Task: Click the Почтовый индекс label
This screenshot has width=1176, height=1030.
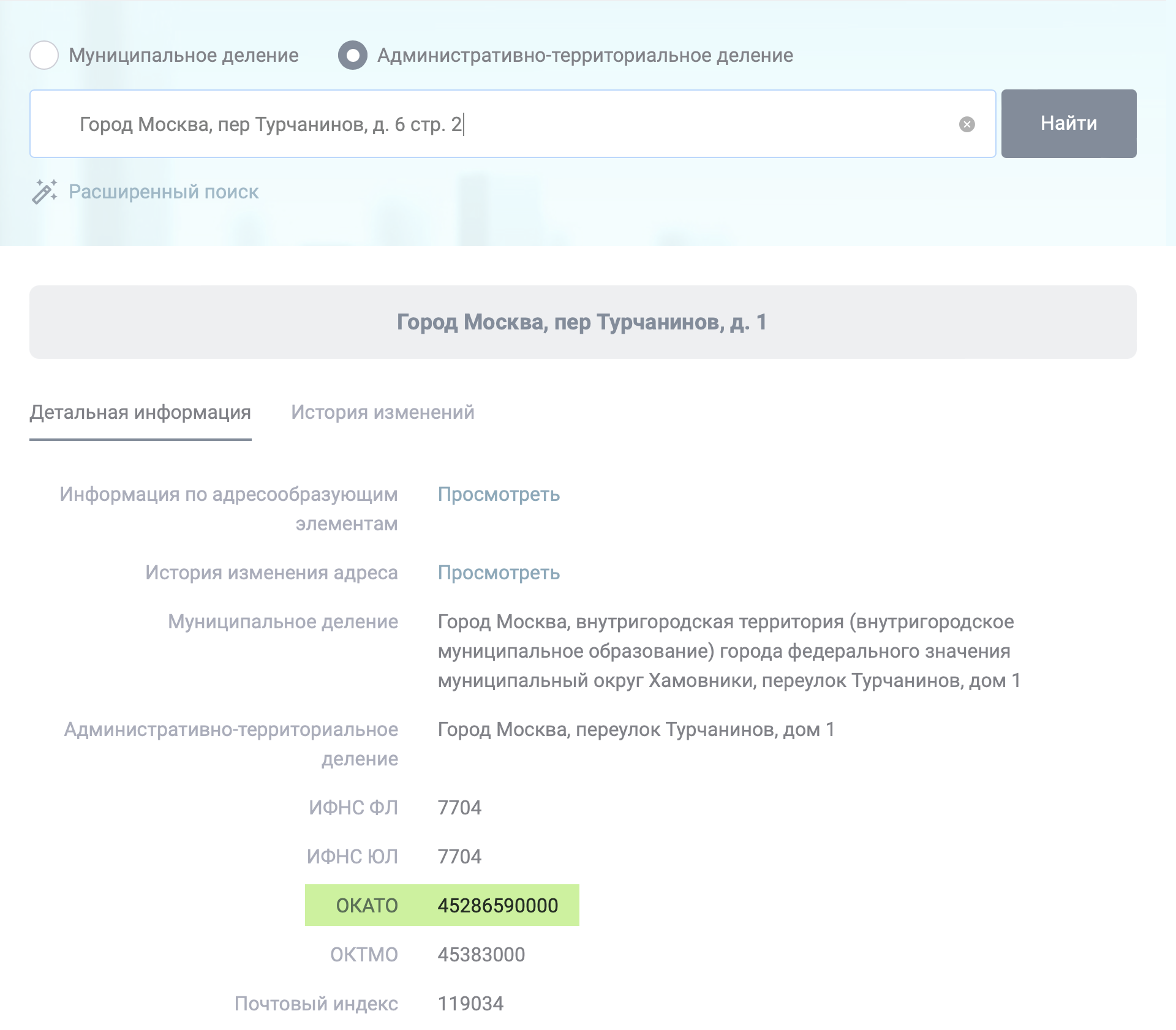Action: [316, 1004]
